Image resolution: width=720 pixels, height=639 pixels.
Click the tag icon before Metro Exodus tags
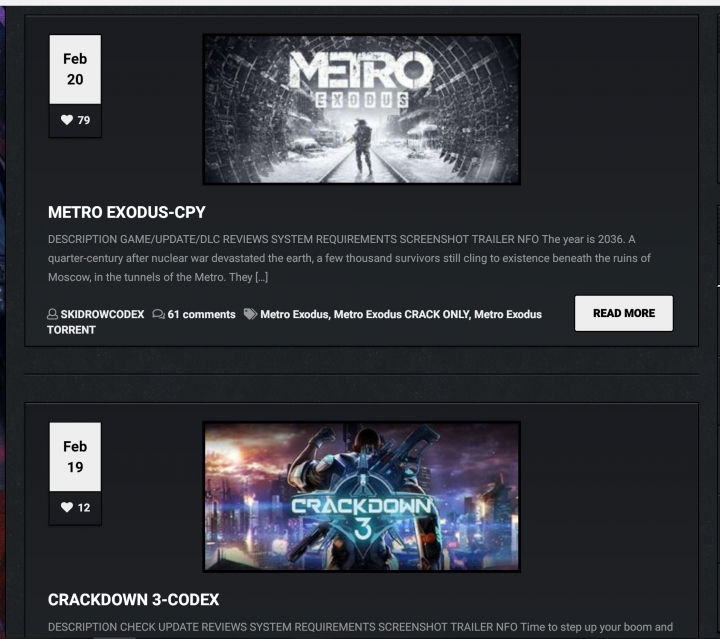(x=250, y=314)
